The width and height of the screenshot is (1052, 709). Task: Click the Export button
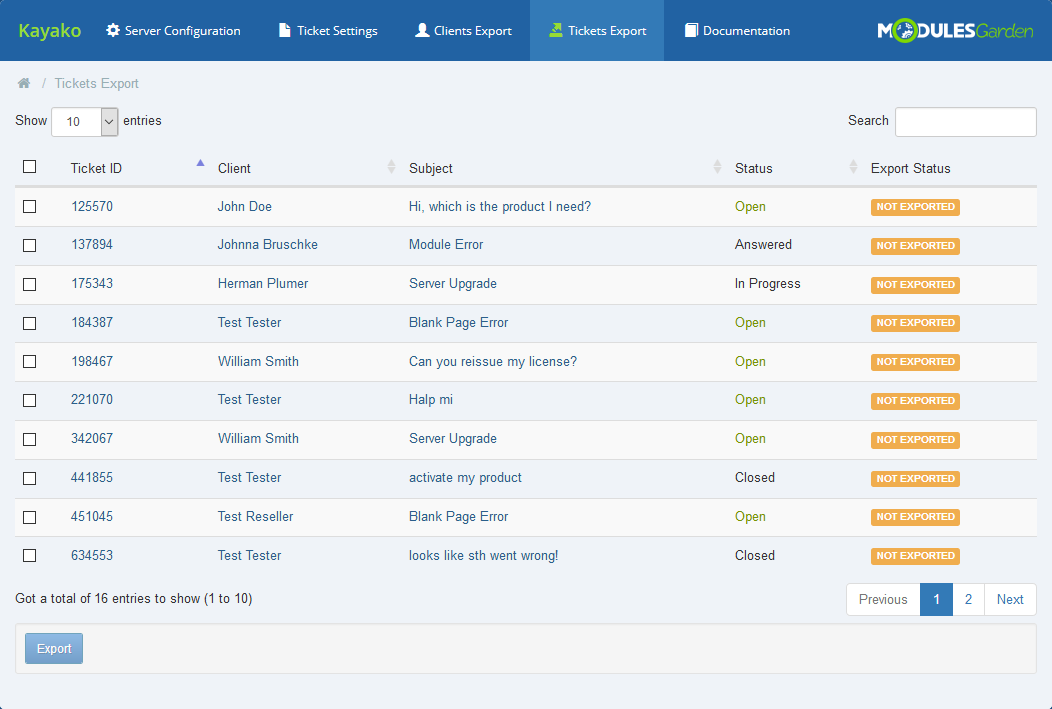[54, 649]
